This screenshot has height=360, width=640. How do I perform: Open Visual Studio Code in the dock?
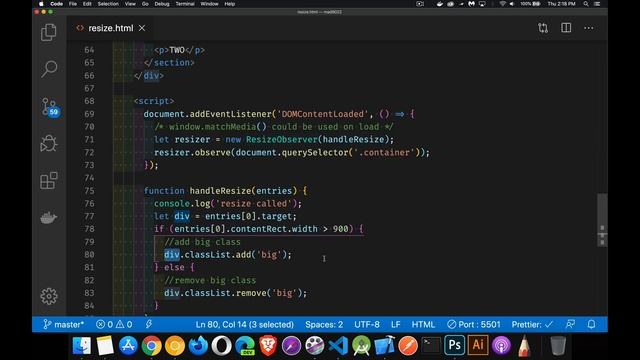pyautogui.click(x=338, y=346)
